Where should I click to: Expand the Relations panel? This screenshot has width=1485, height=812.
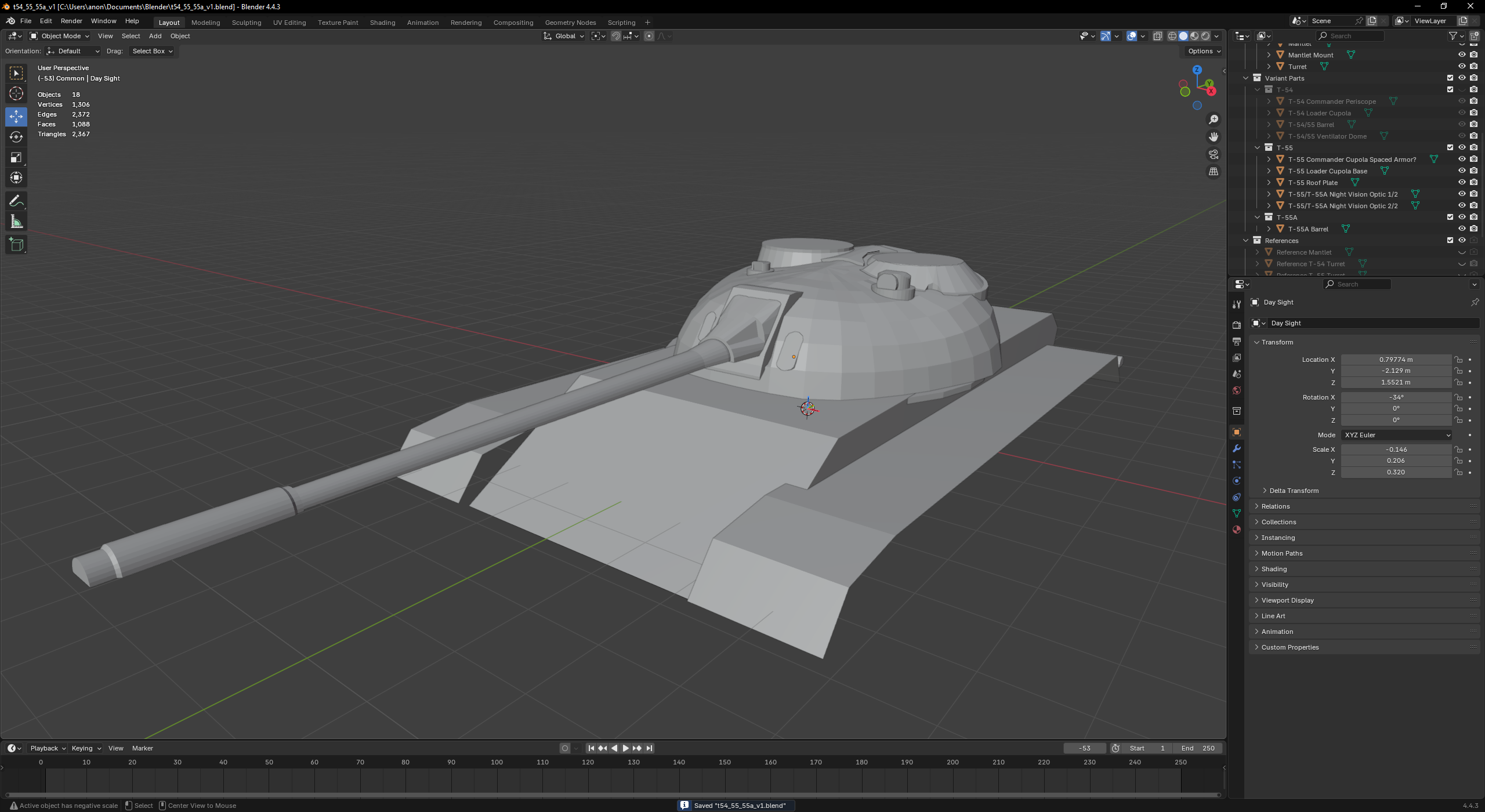(1275, 506)
